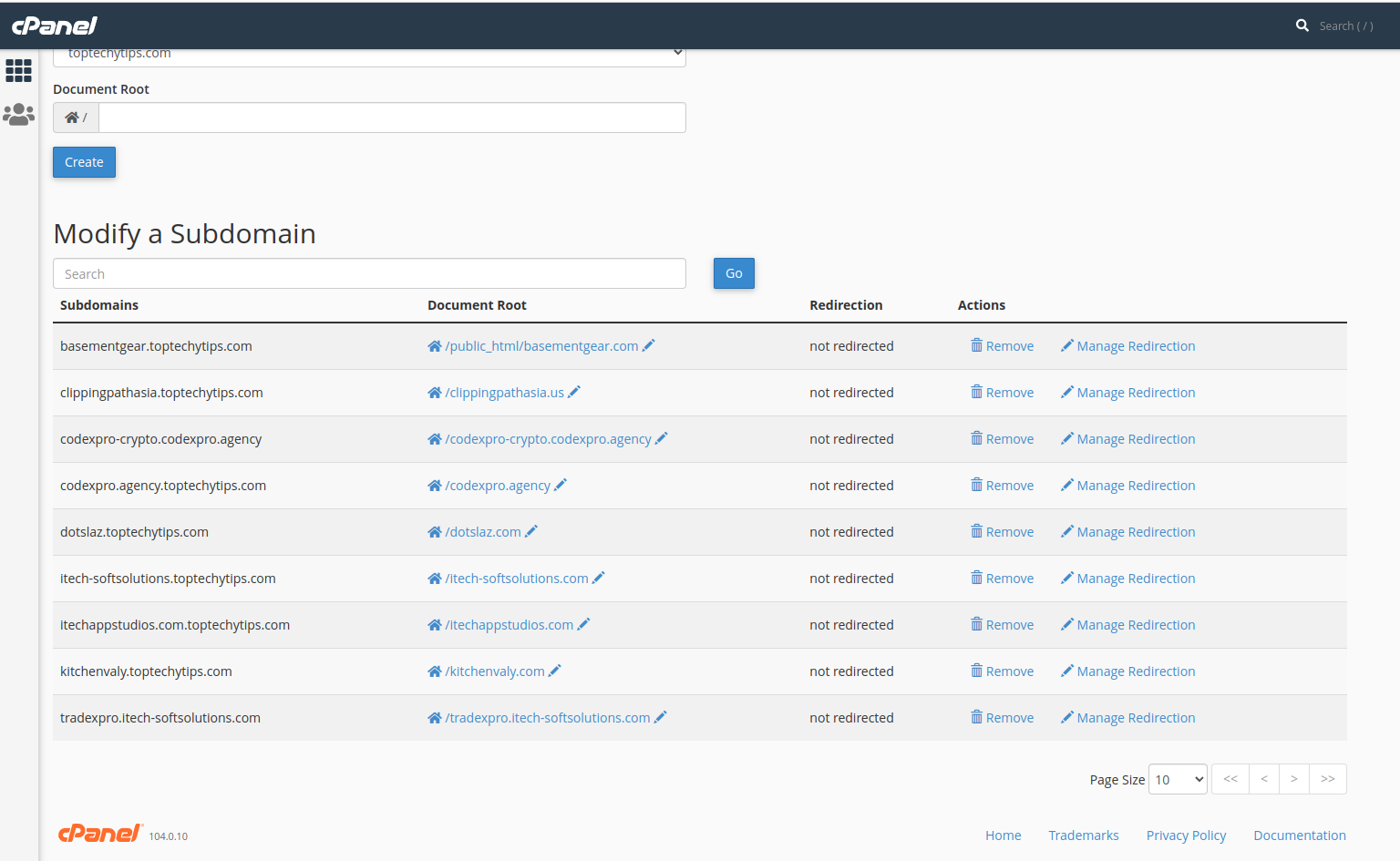Click the Create subdomain button

coord(84,162)
